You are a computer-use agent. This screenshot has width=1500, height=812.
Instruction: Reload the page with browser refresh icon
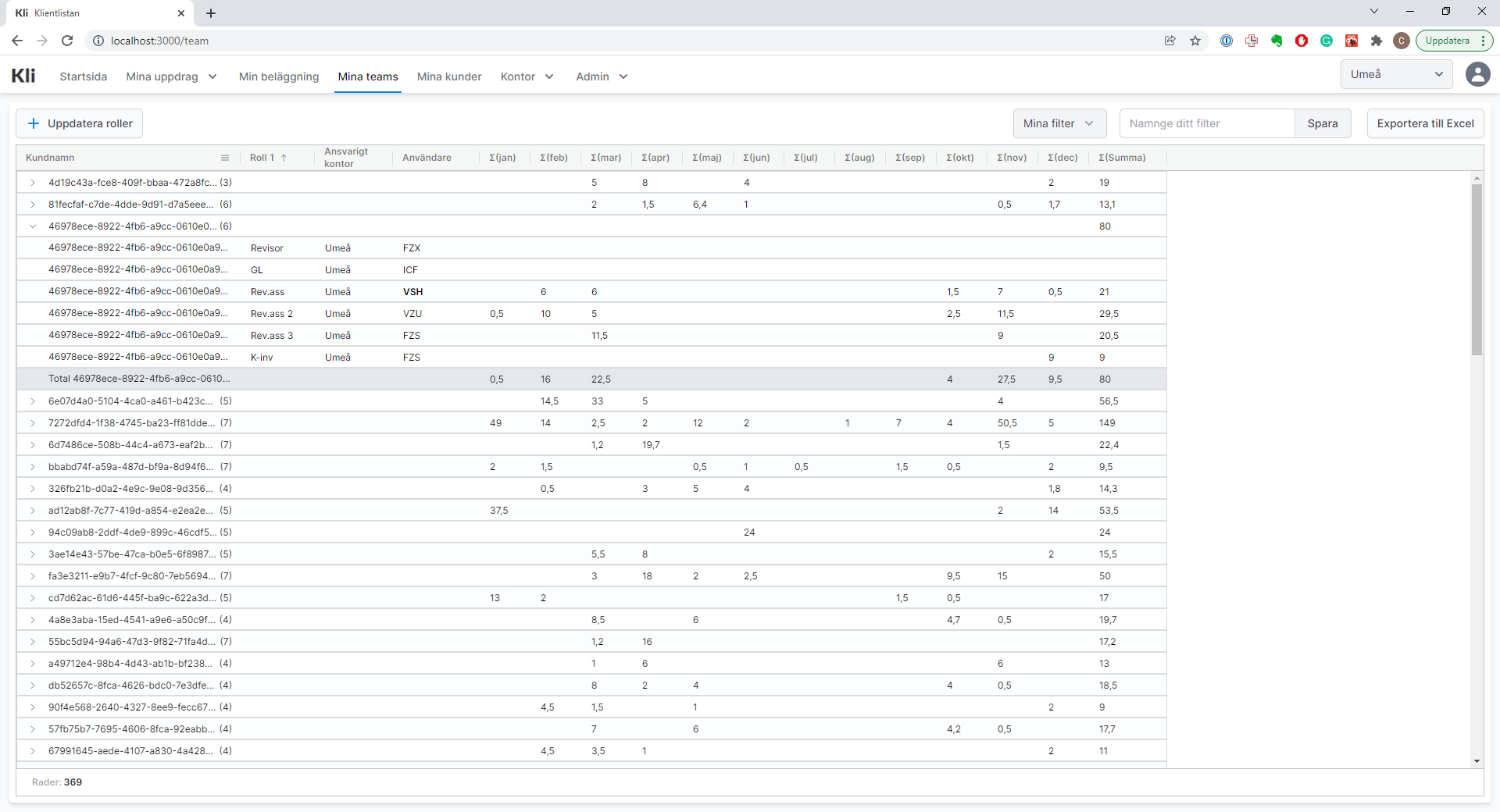tap(67, 41)
